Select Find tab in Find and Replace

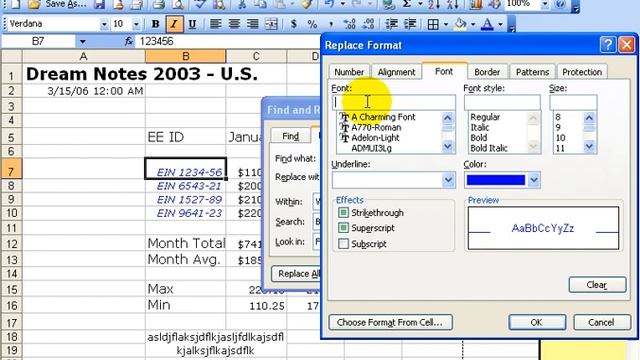[x=291, y=136]
